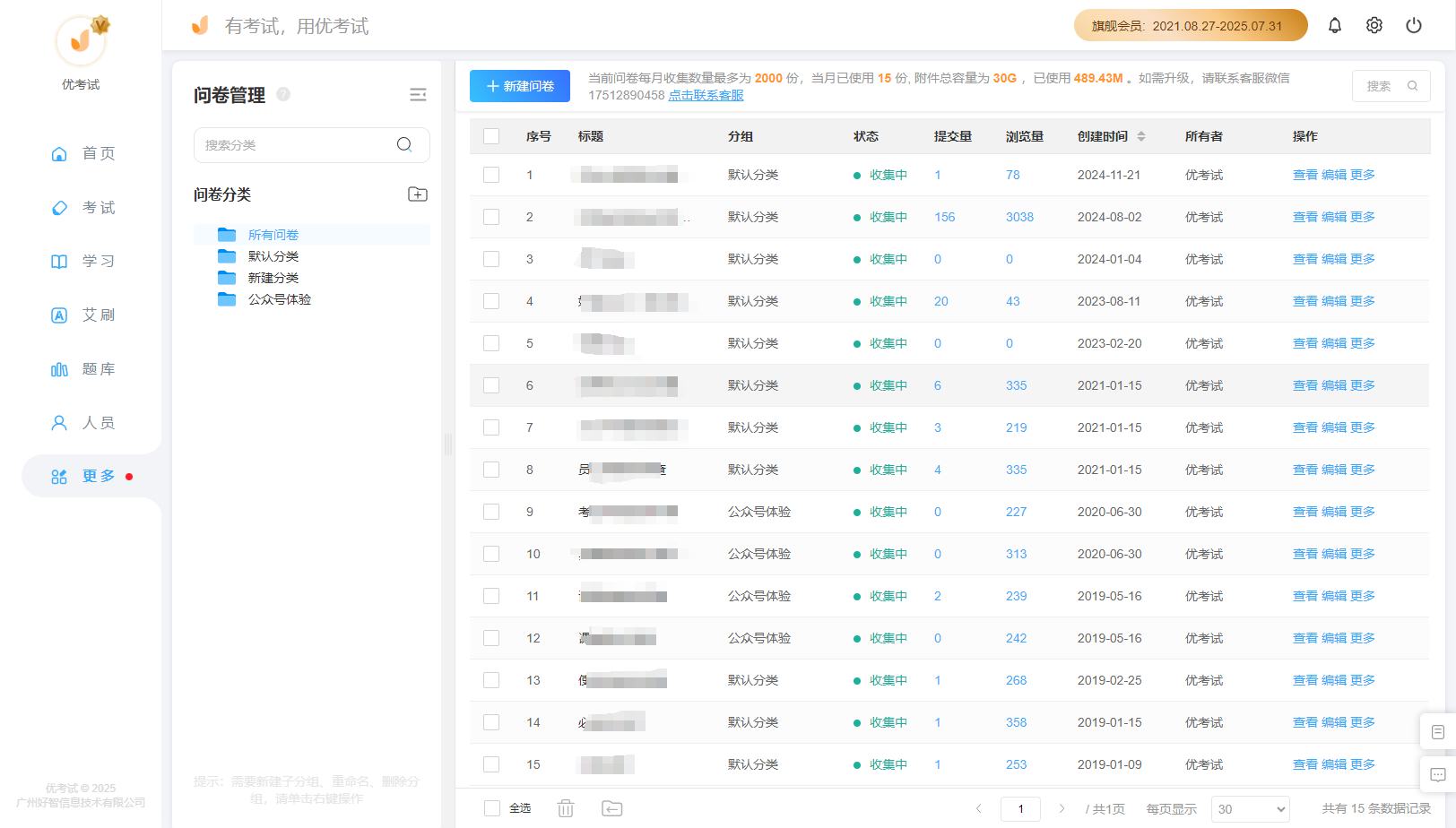Click the 点击联系客服 link
The width and height of the screenshot is (1456, 828).
(706, 95)
